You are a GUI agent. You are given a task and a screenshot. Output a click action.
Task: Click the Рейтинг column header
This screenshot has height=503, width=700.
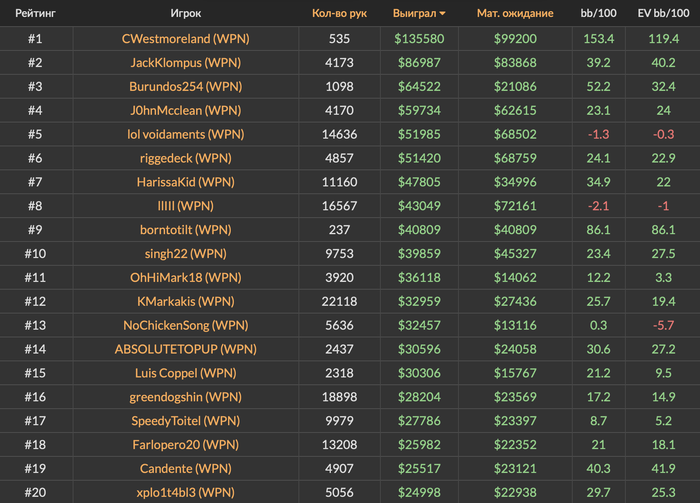(35, 14)
